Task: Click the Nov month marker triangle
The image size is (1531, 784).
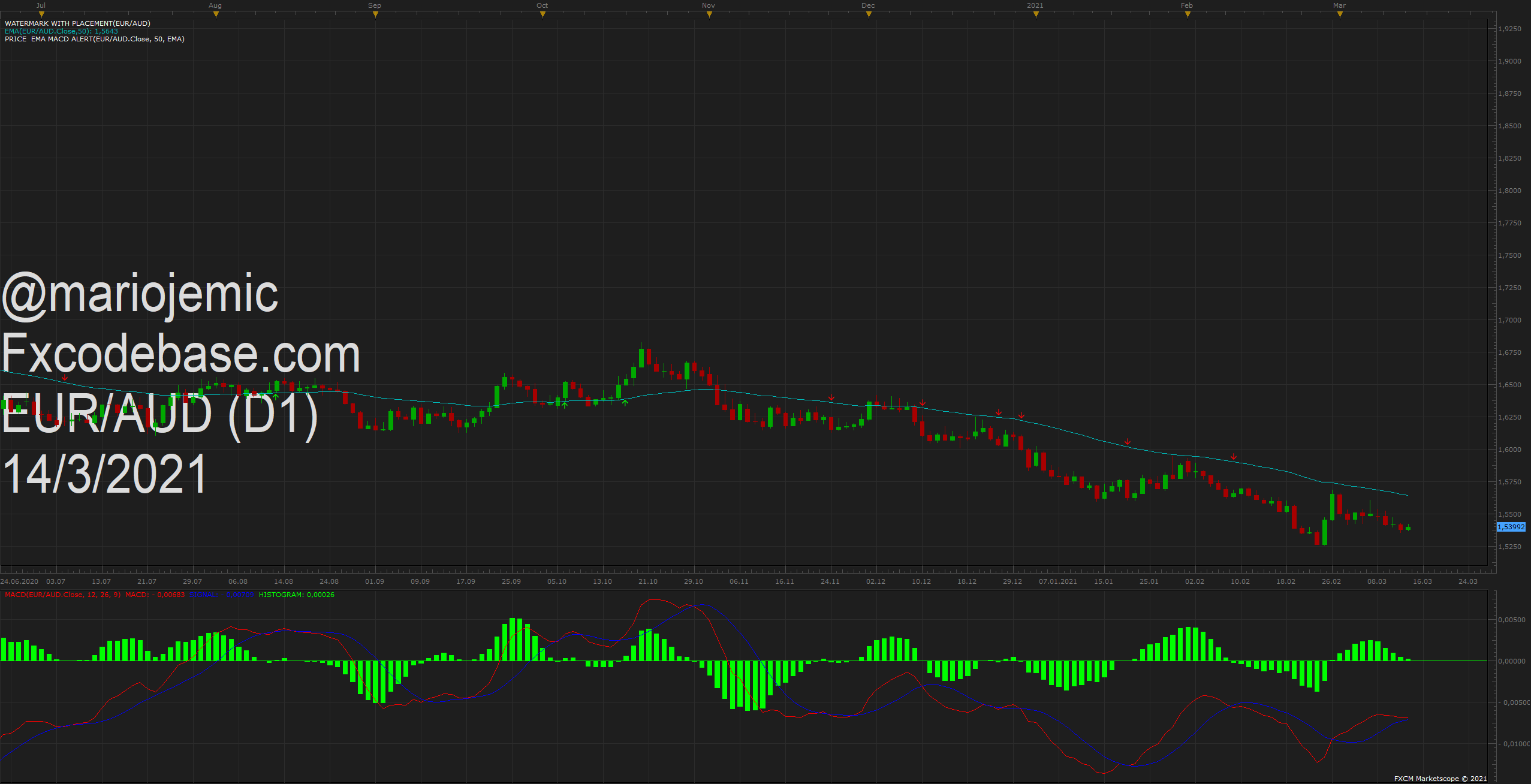Action: 709,14
